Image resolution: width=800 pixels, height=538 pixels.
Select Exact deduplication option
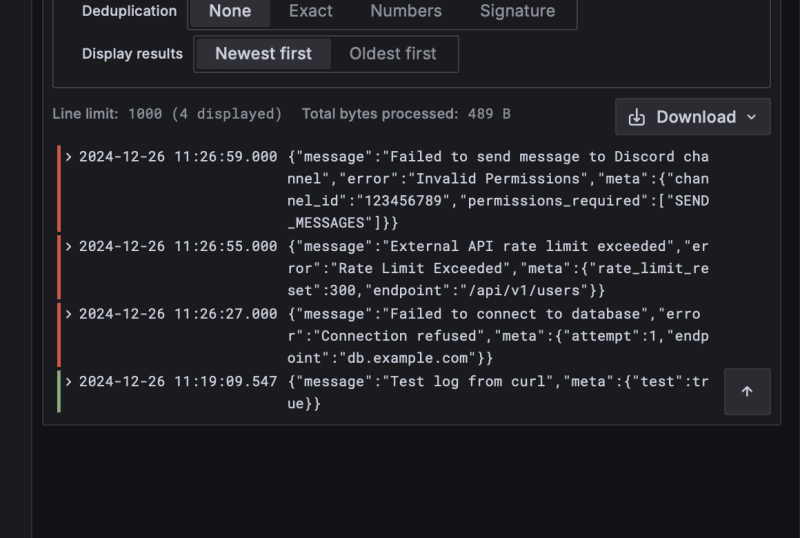point(310,11)
